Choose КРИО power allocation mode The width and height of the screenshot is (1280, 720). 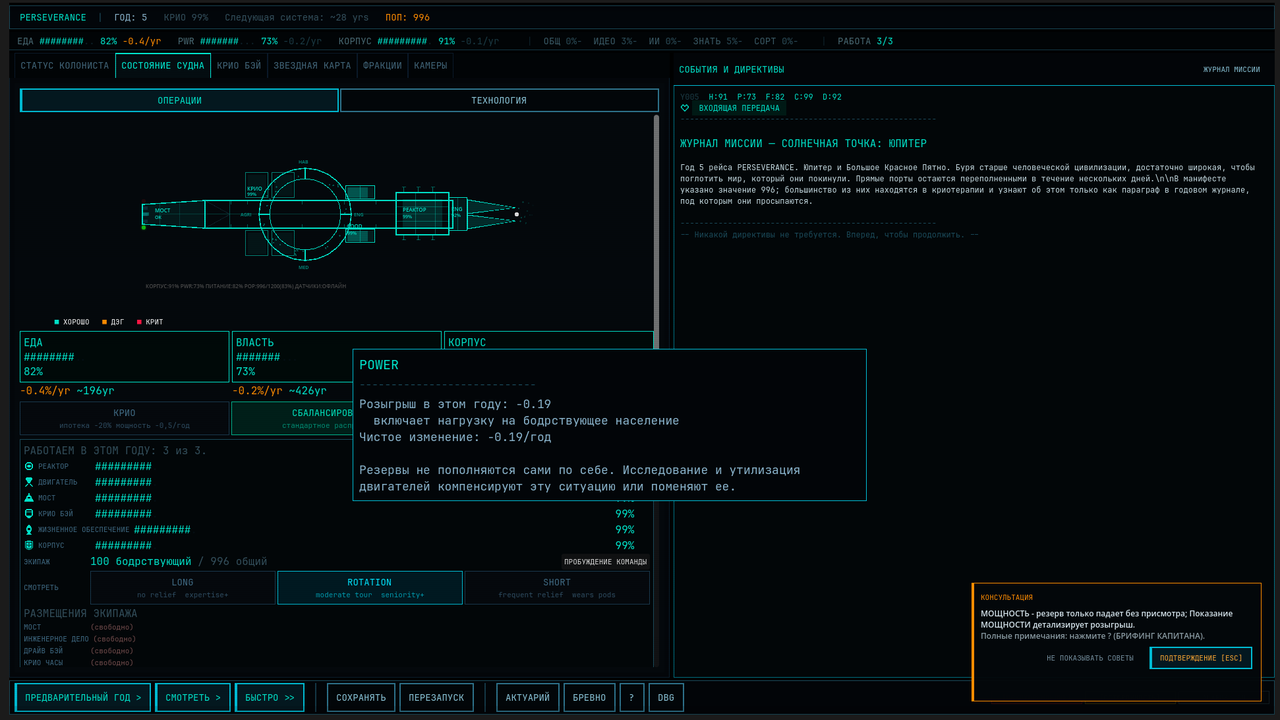(x=125, y=418)
